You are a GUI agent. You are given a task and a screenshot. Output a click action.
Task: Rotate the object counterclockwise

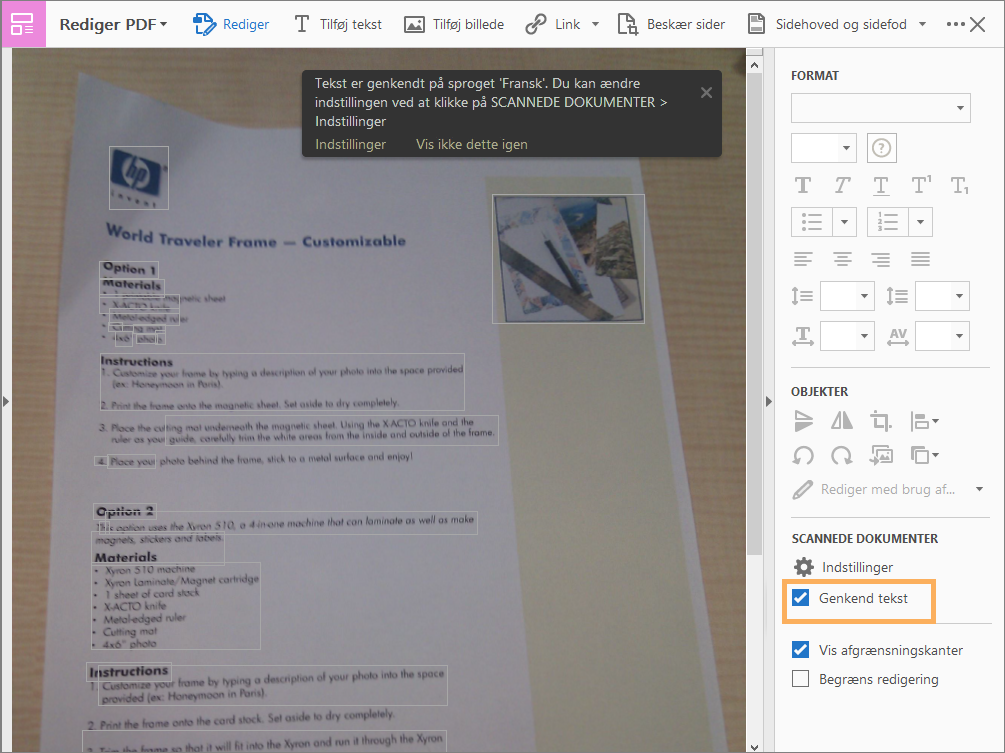[803, 455]
